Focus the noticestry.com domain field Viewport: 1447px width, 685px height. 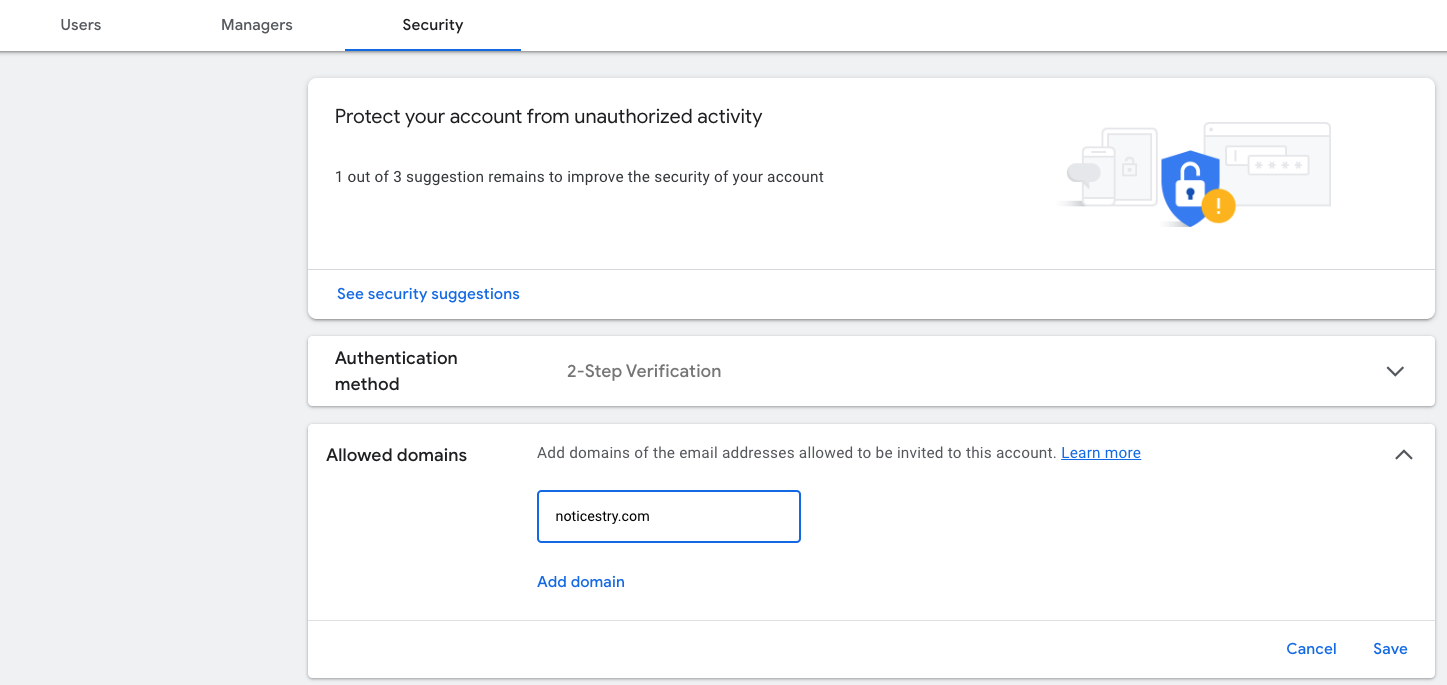tap(668, 516)
